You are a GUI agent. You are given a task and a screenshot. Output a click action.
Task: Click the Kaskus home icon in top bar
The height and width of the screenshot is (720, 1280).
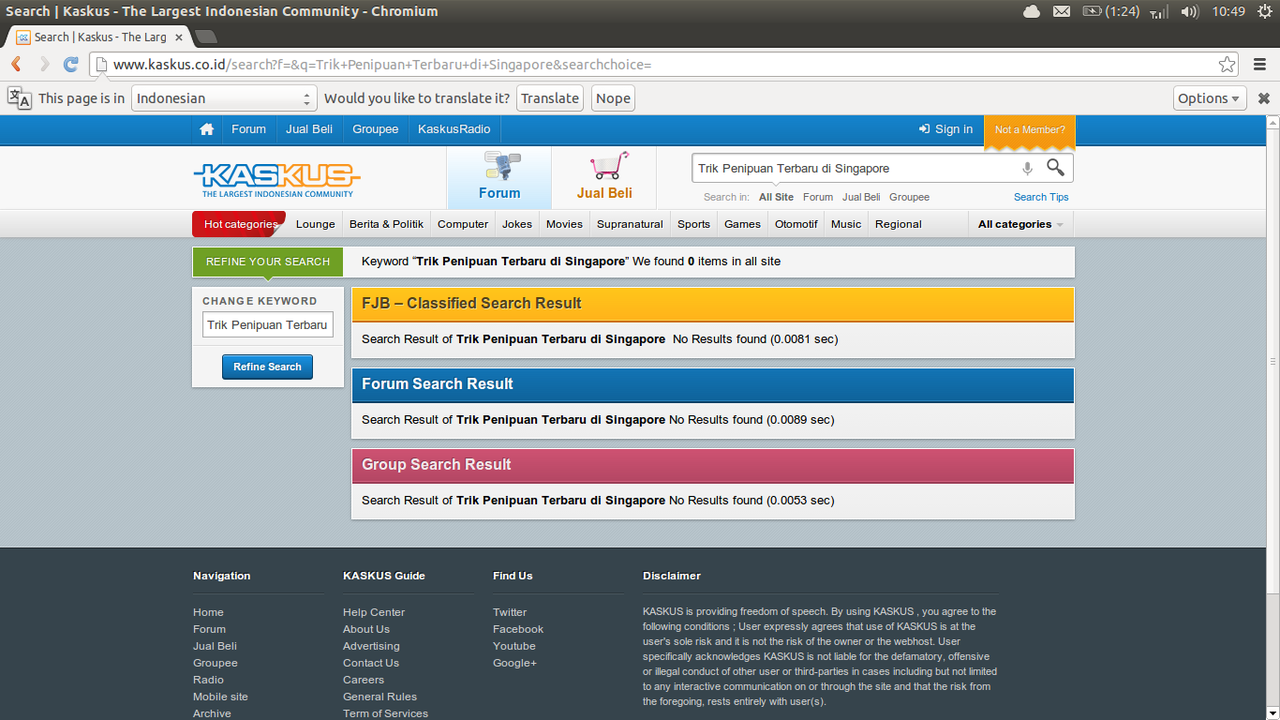pos(207,129)
